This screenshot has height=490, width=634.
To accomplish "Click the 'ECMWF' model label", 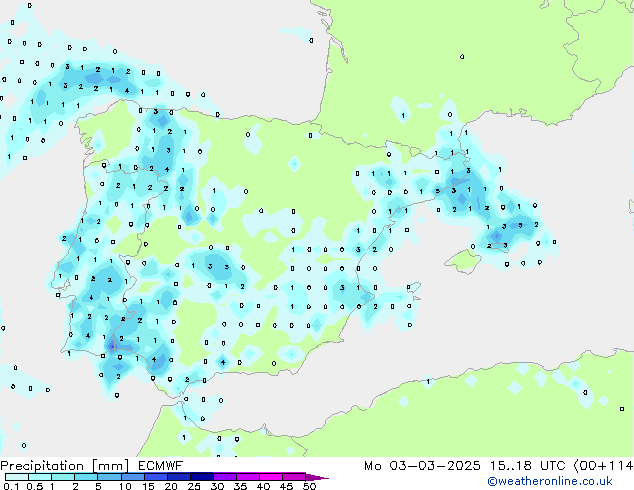I will 160,466.
